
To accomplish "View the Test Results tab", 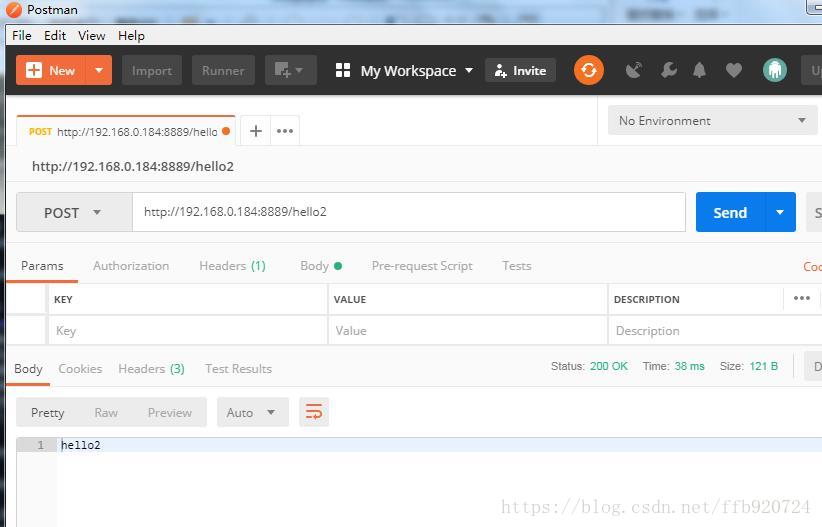I will (239, 369).
